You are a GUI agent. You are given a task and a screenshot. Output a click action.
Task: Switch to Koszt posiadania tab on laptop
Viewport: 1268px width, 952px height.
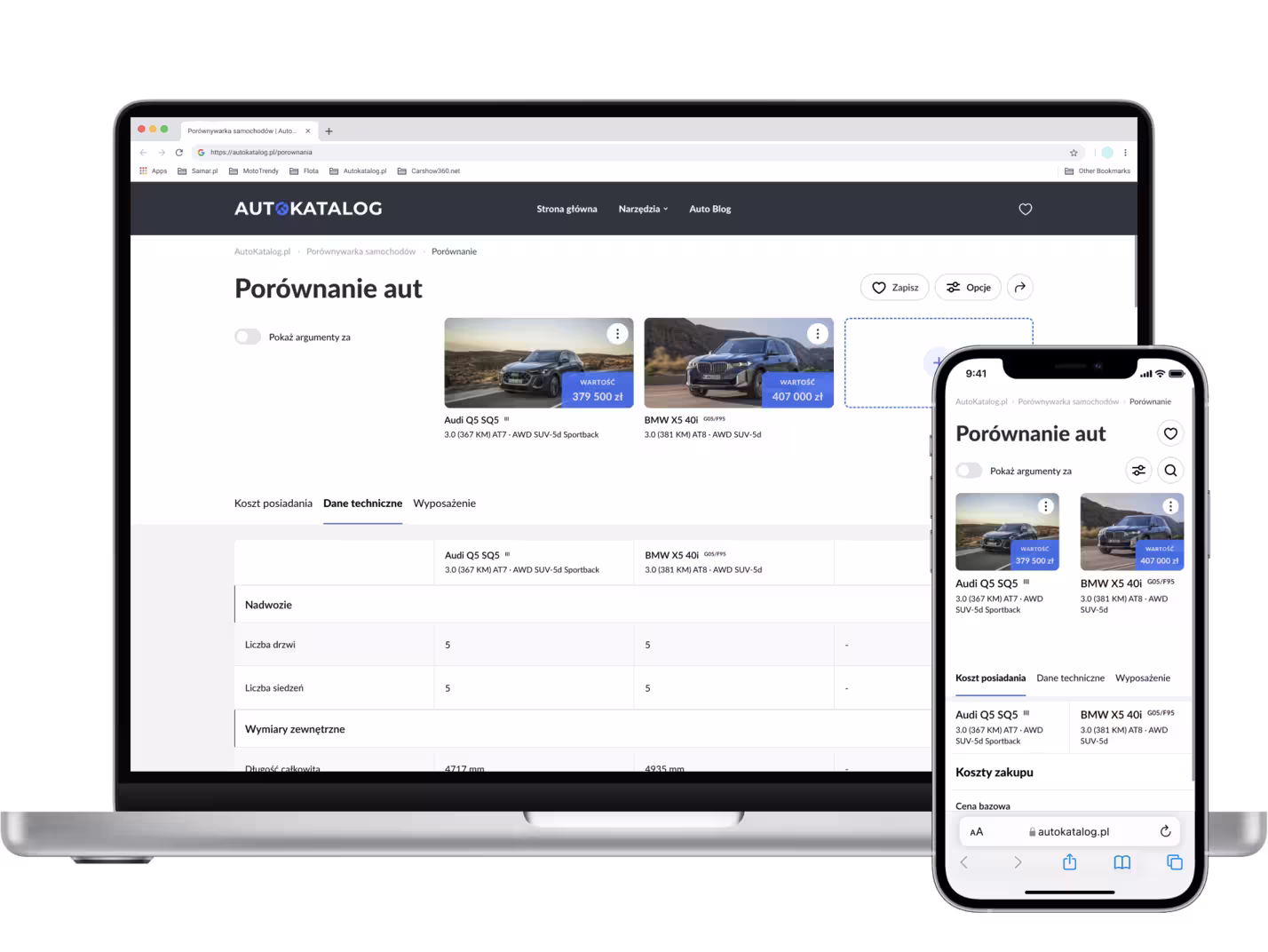tap(273, 503)
